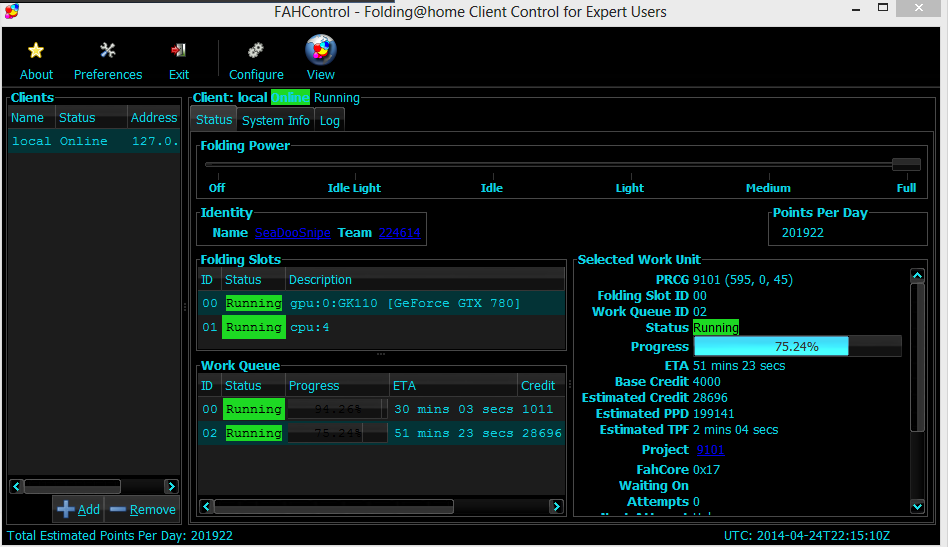Click Estimated Credit value 28696 in Selected Work Unit
Viewport: 948px width, 547px height.
710,398
